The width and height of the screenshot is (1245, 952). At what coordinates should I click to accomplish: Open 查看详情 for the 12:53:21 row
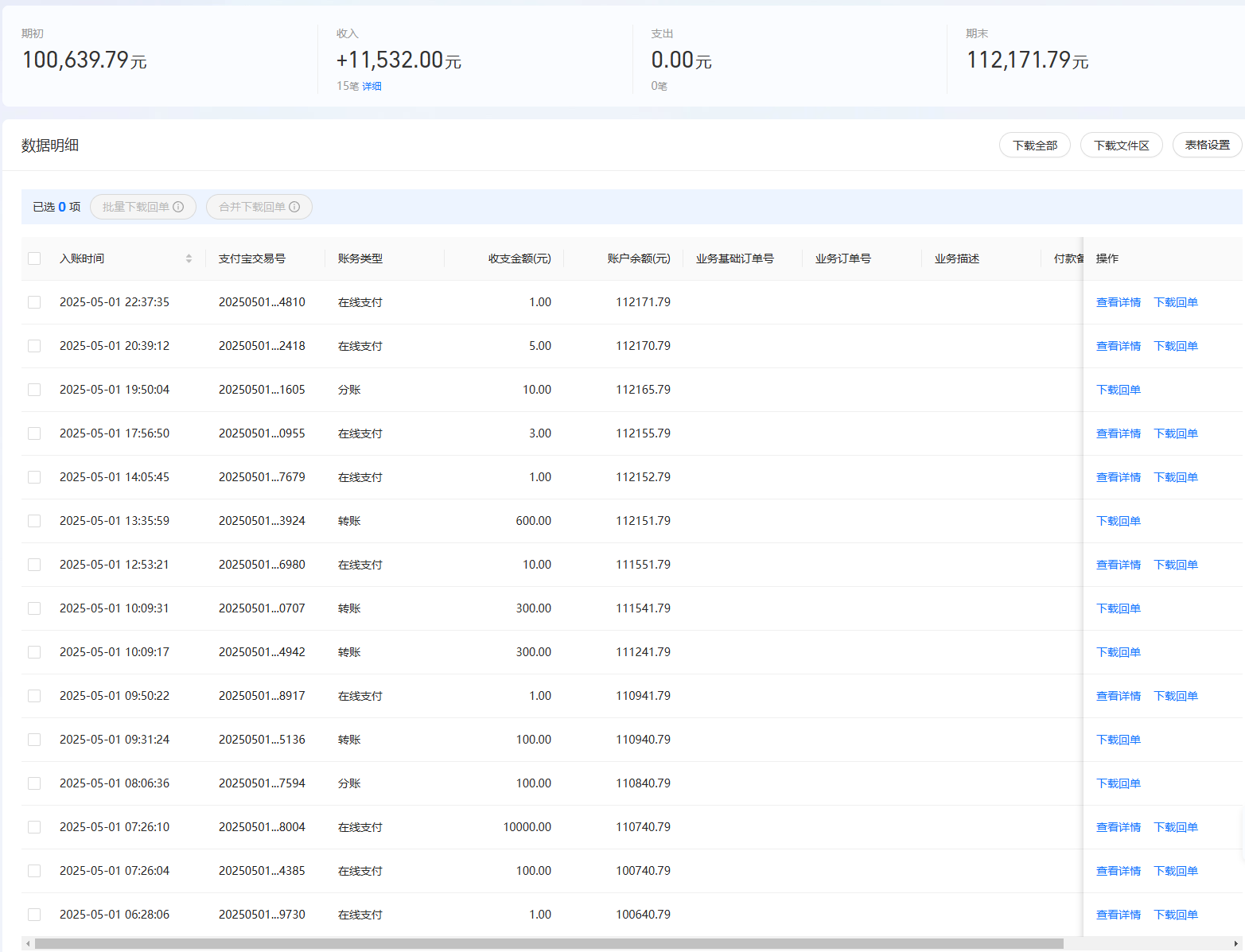click(1119, 565)
